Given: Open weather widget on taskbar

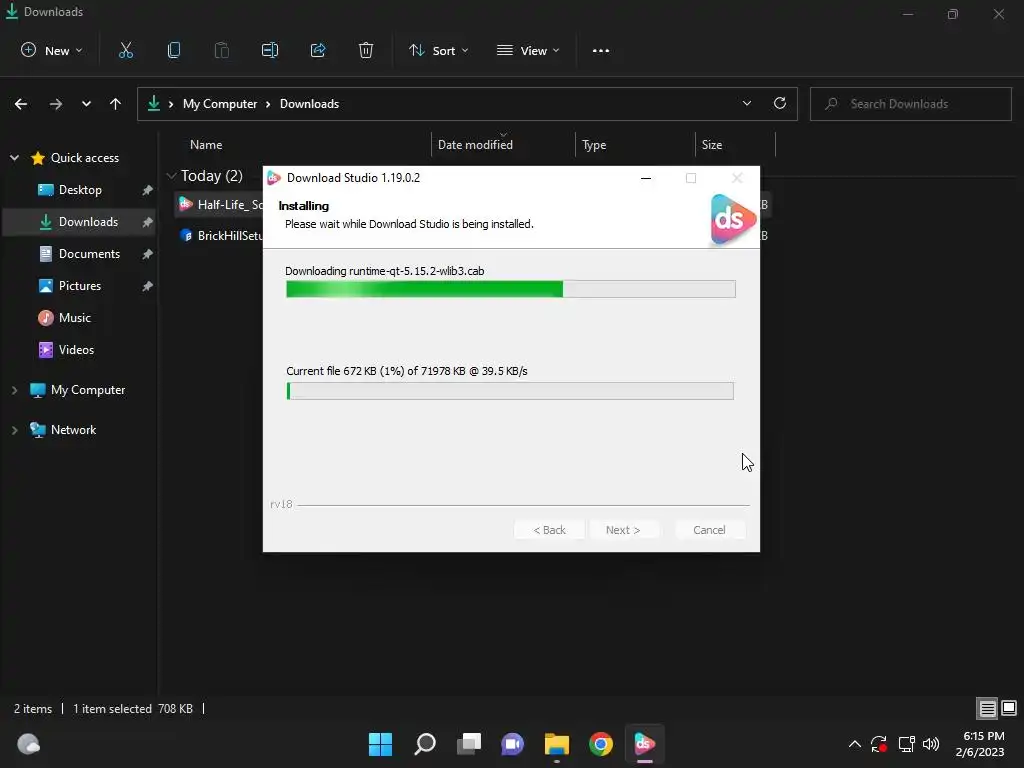Looking at the screenshot, I should pyautogui.click(x=28, y=744).
